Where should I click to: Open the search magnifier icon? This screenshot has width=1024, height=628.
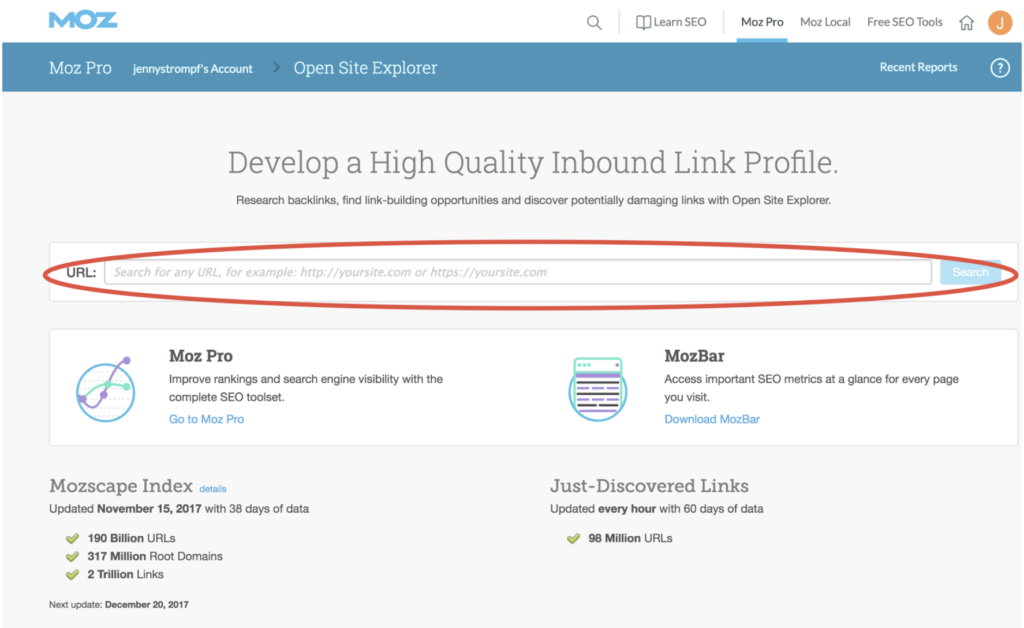click(594, 22)
